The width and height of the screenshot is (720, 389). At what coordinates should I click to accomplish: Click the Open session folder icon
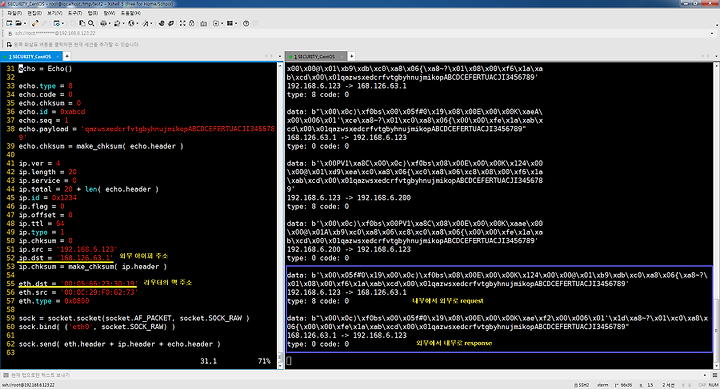18,23
